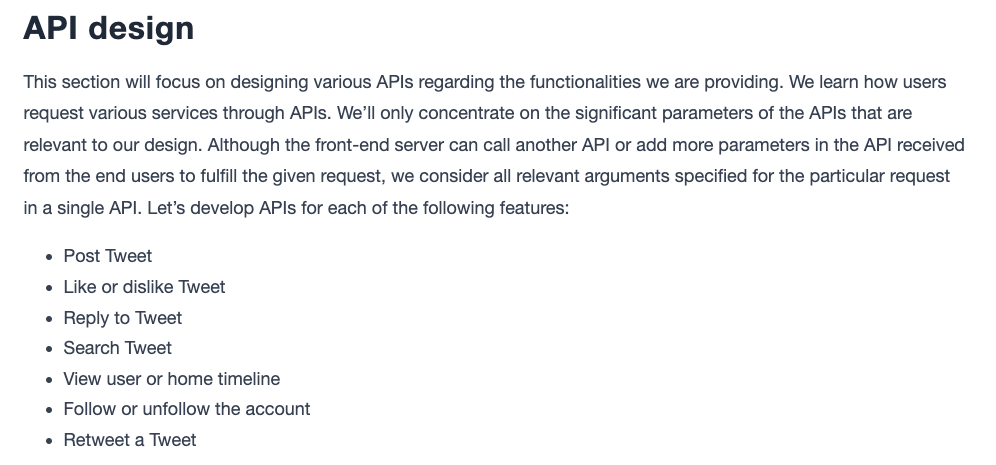
Task: Click the bullet before Search Tweet
Action: (49, 349)
